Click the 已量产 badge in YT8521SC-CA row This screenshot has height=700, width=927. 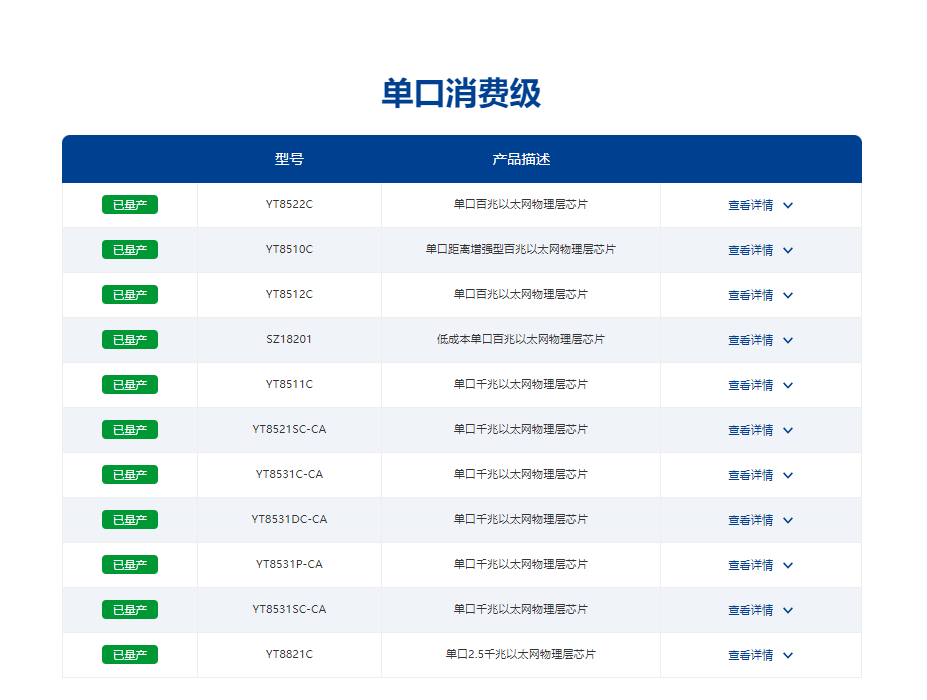(130, 429)
